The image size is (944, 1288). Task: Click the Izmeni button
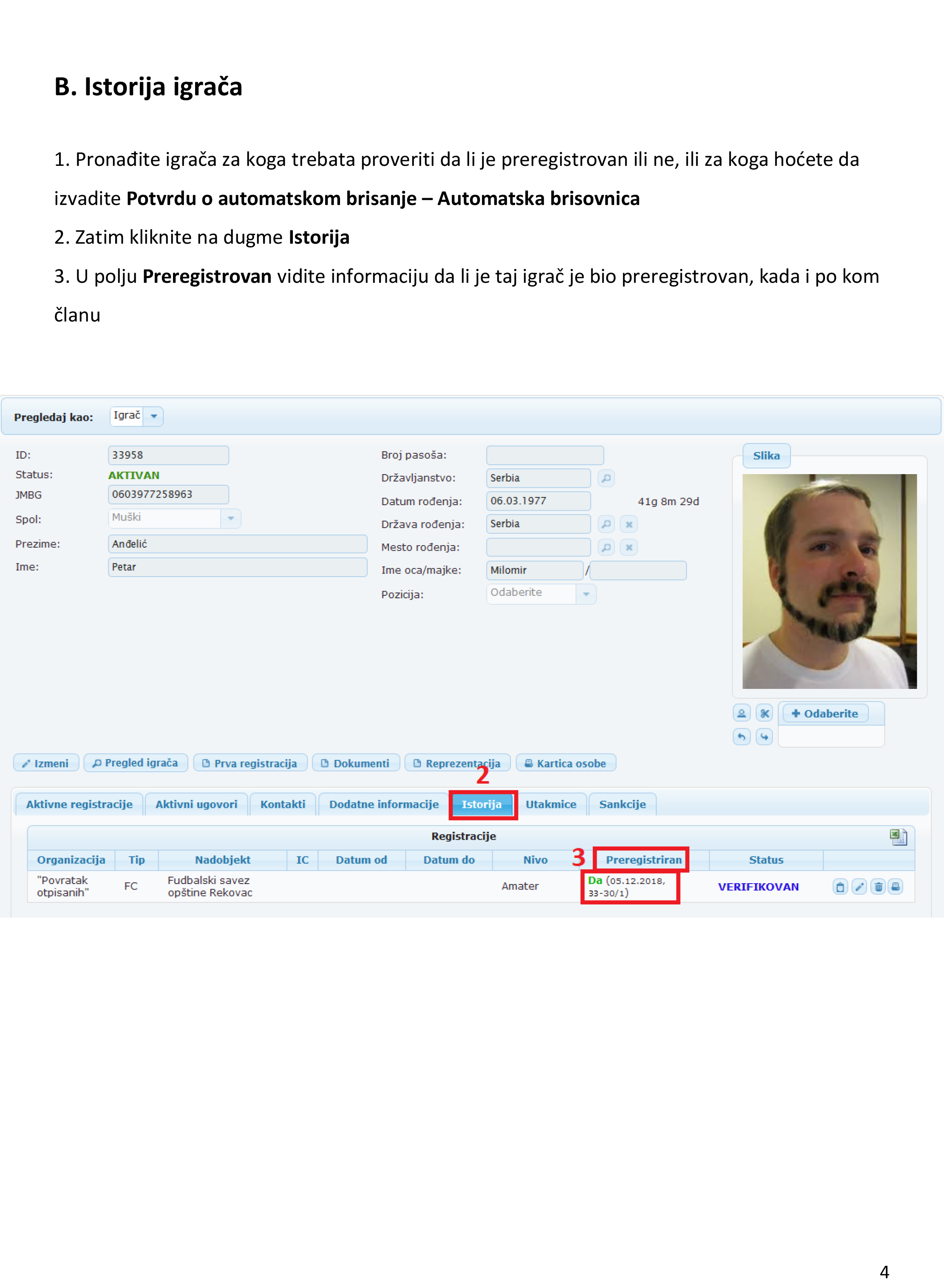46,763
